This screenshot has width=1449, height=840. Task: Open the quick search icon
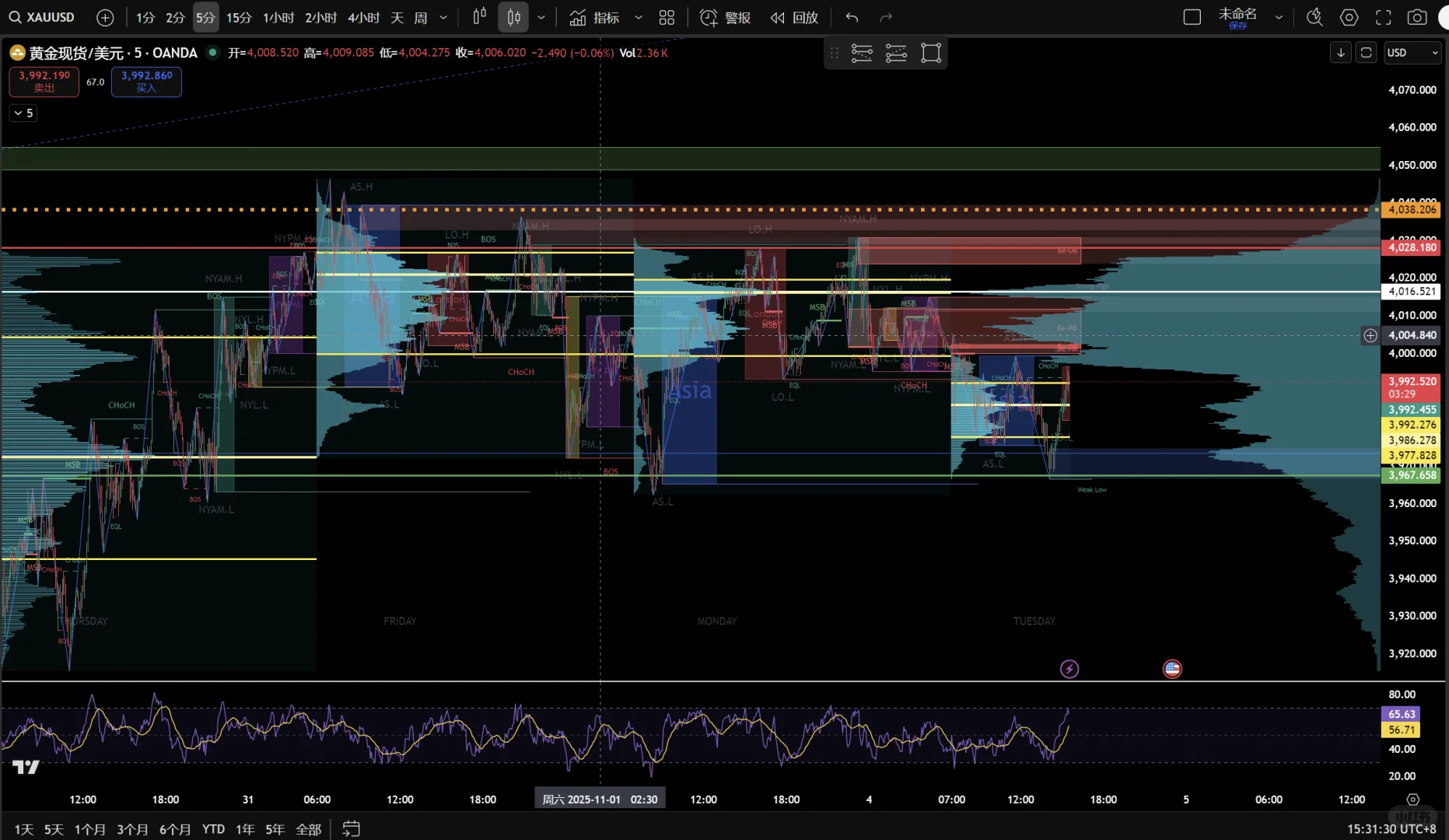coord(1314,17)
